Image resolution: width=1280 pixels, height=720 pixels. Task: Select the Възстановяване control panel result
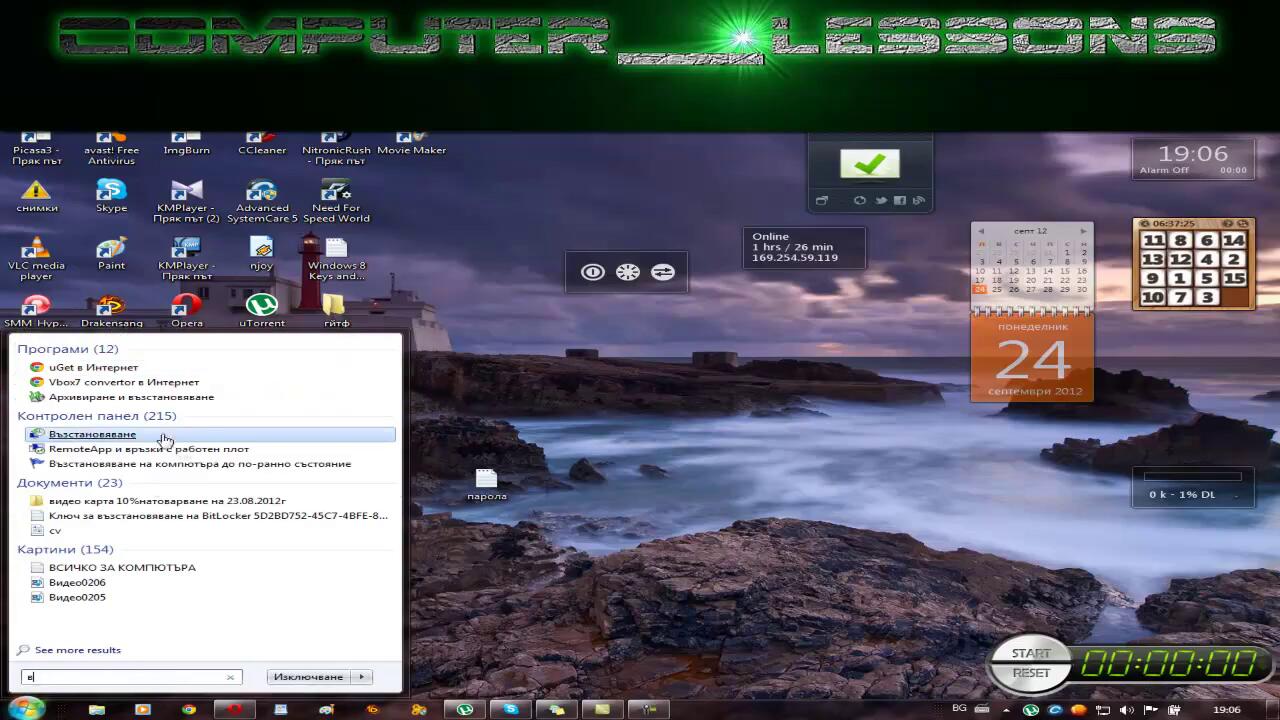click(x=92, y=435)
